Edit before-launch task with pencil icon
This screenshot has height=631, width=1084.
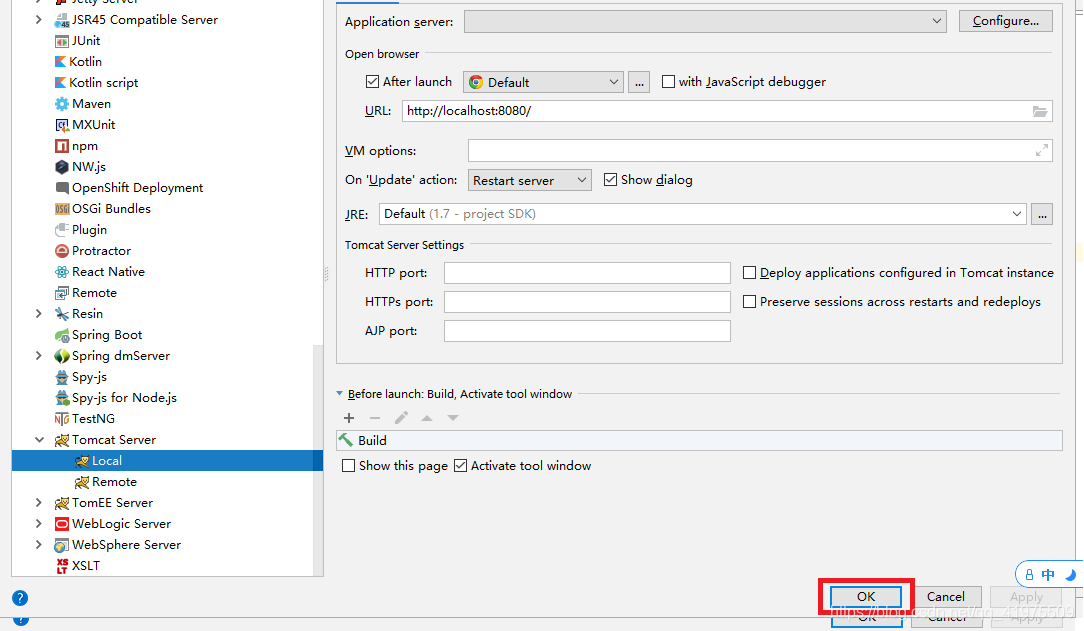401,417
